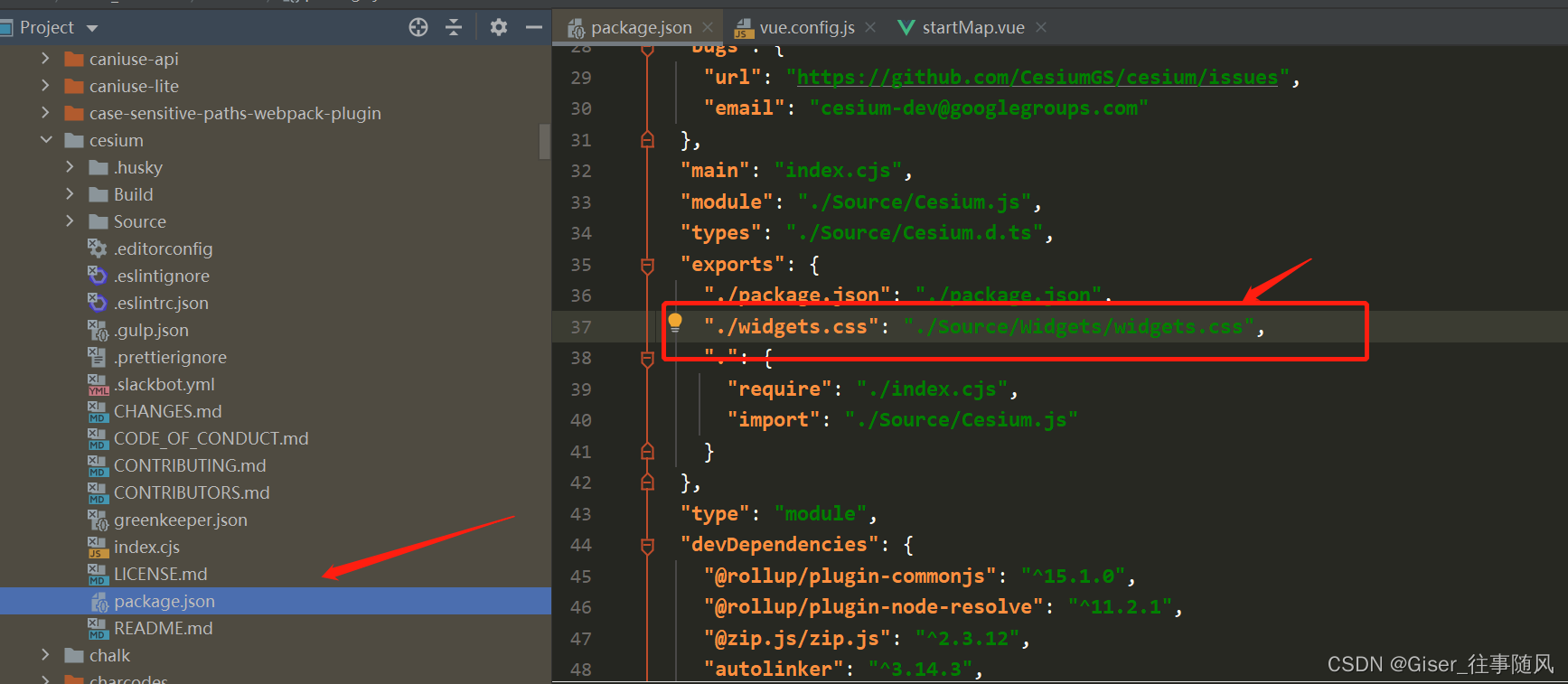Expand the Source folder
1568x684 pixels.
70,221
